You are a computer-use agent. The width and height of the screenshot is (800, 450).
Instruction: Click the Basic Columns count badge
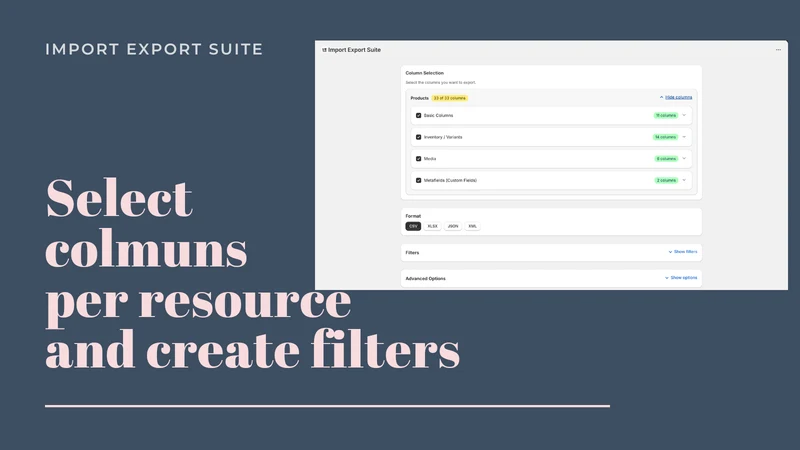click(x=666, y=115)
